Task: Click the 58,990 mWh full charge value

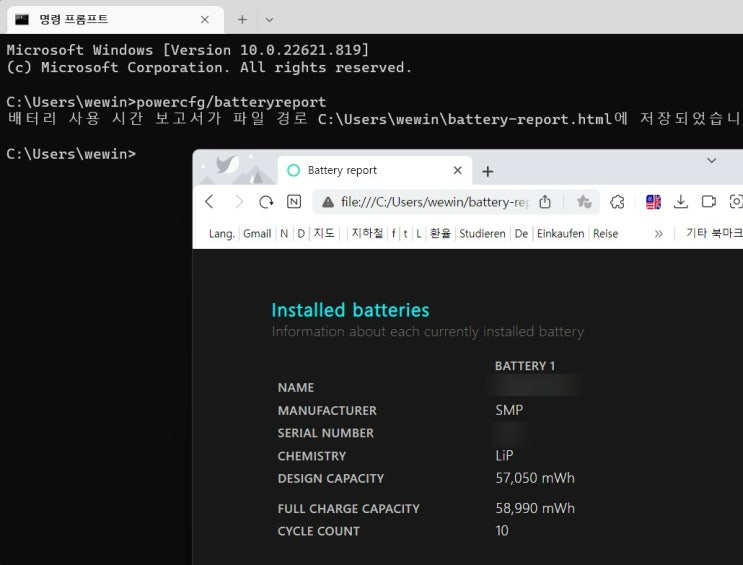Action: pos(535,508)
